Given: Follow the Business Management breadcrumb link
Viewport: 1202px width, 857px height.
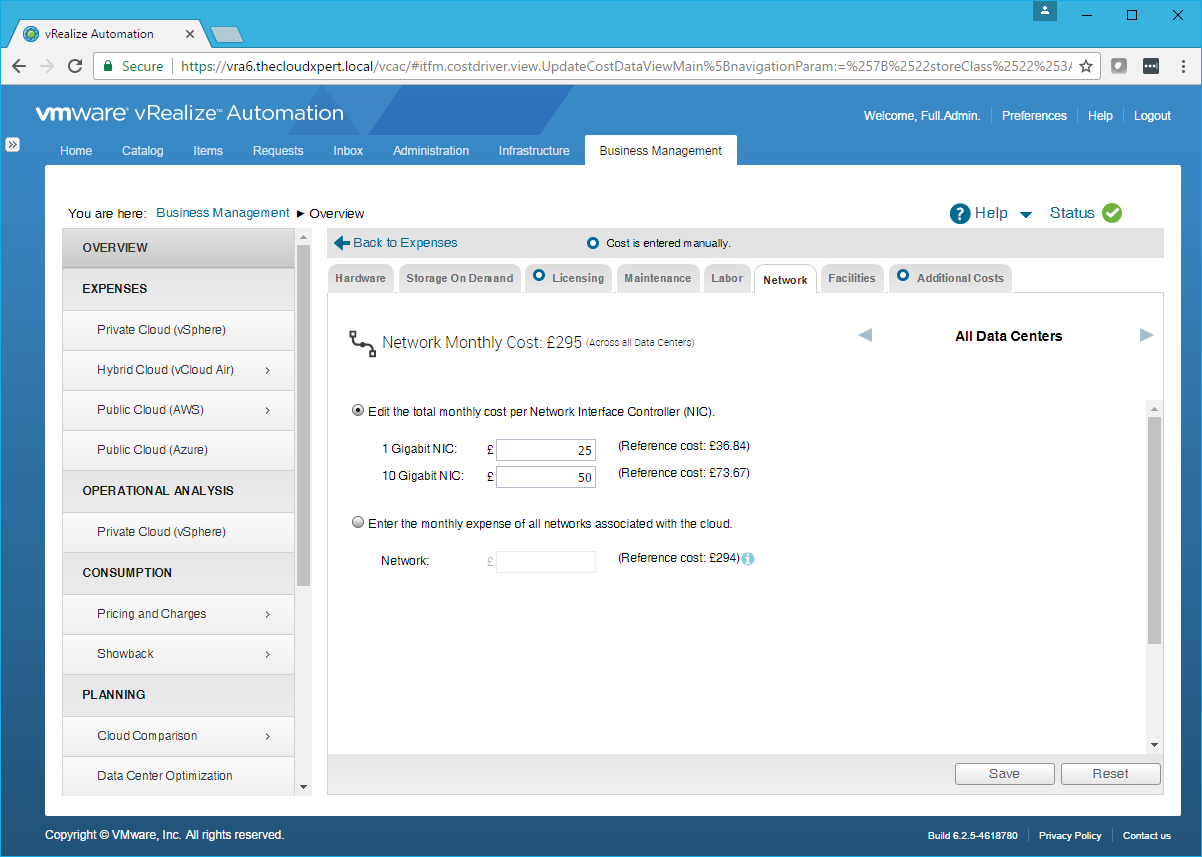Looking at the screenshot, I should tap(223, 213).
